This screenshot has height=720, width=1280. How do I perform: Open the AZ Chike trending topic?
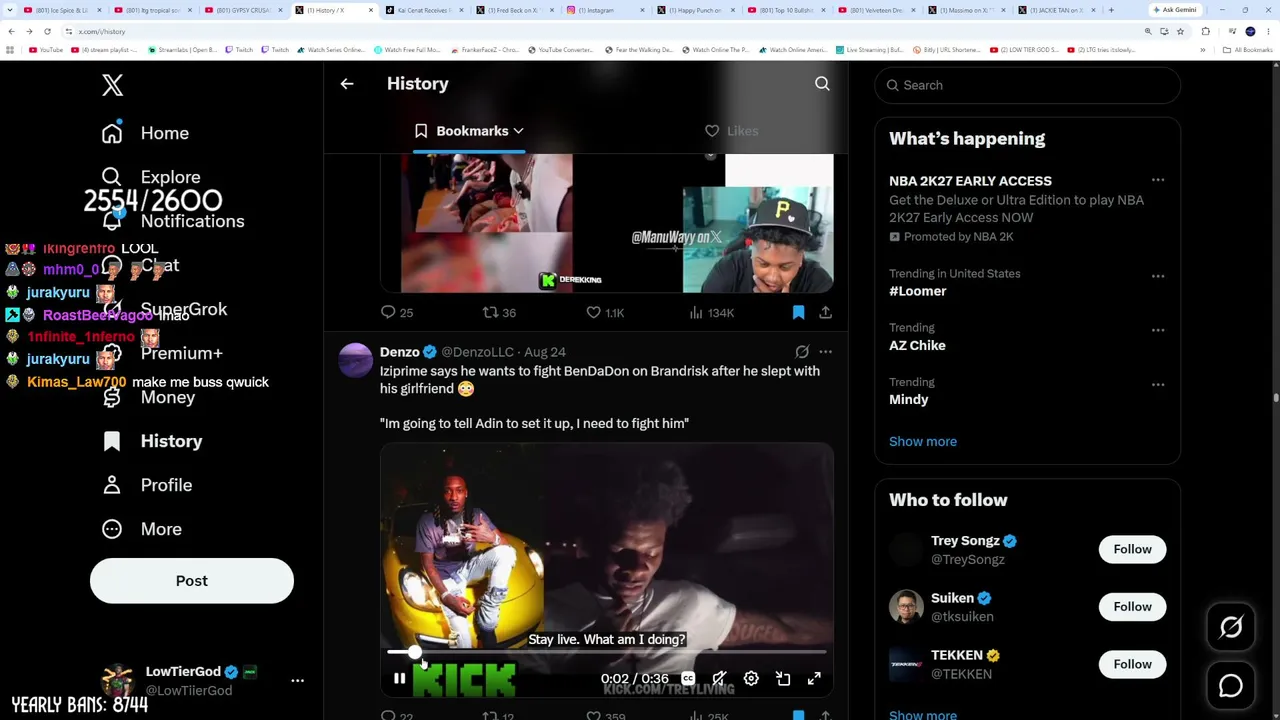(917, 345)
